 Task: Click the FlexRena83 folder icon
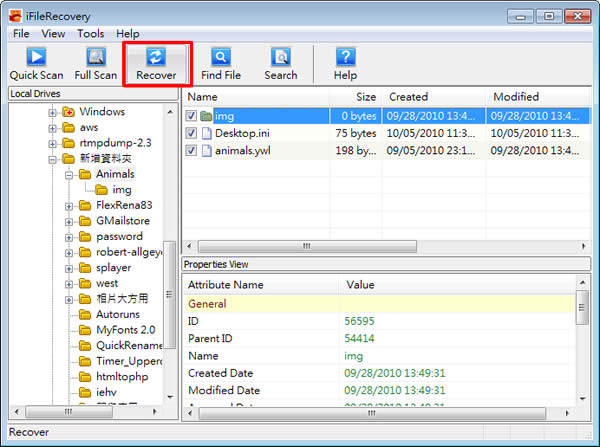coord(85,206)
